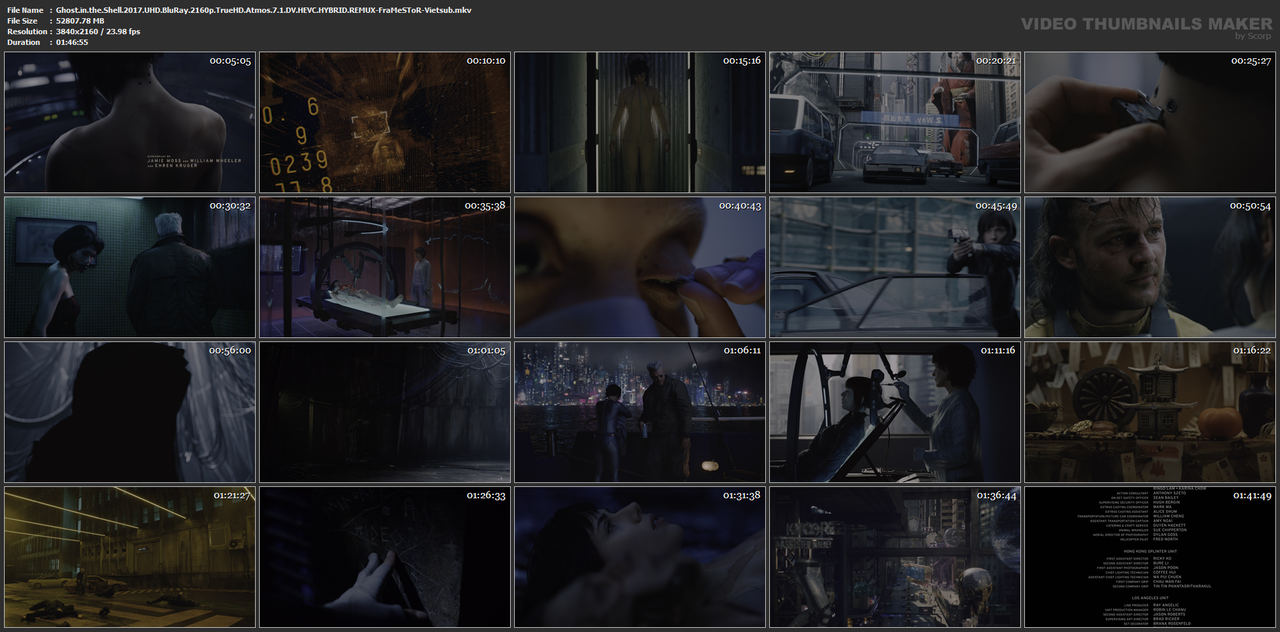Open the silhouette frame at 00:56:00
1280x632 pixels.
pos(130,412)
